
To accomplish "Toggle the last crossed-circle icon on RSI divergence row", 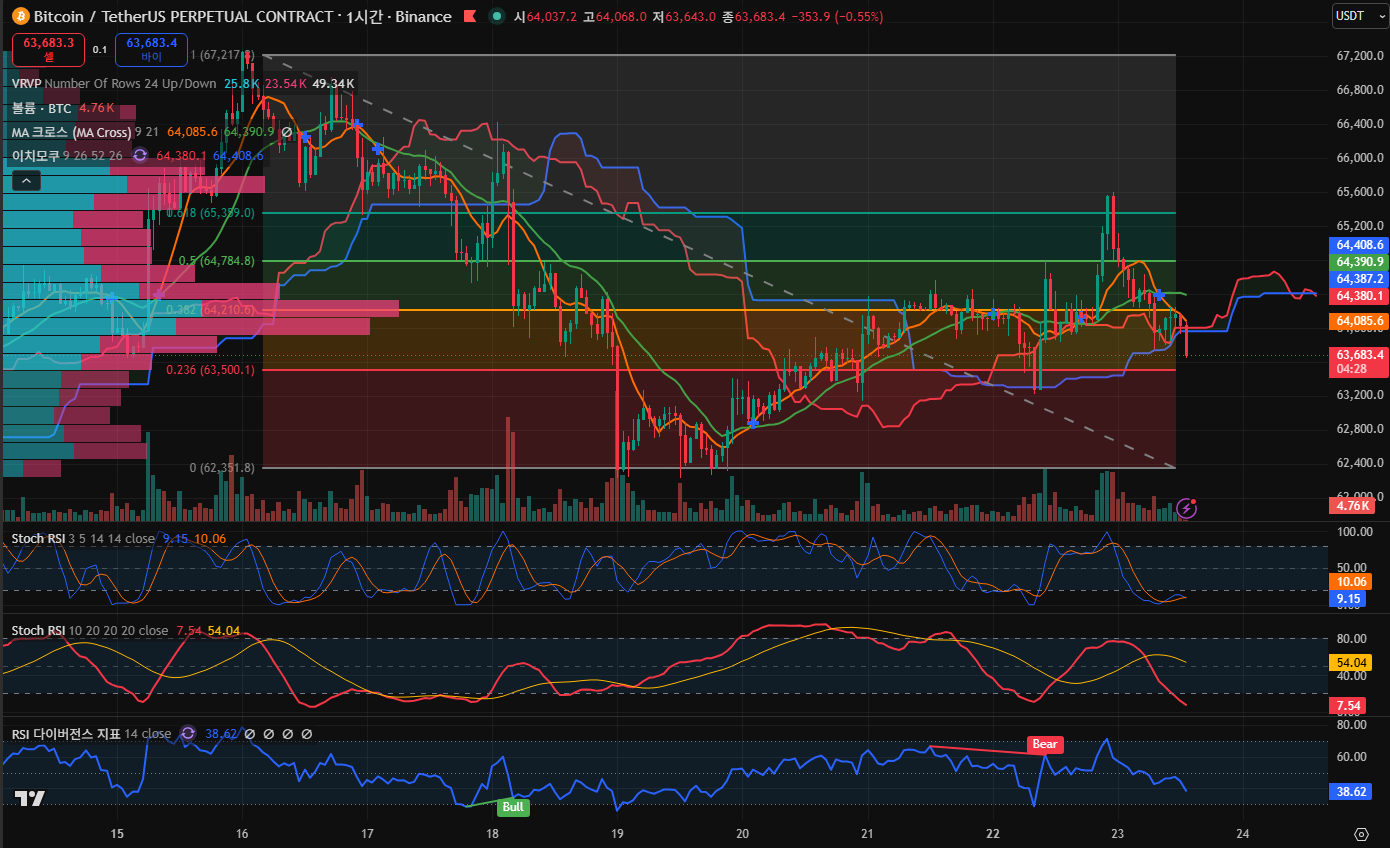I will pos(307,733).
